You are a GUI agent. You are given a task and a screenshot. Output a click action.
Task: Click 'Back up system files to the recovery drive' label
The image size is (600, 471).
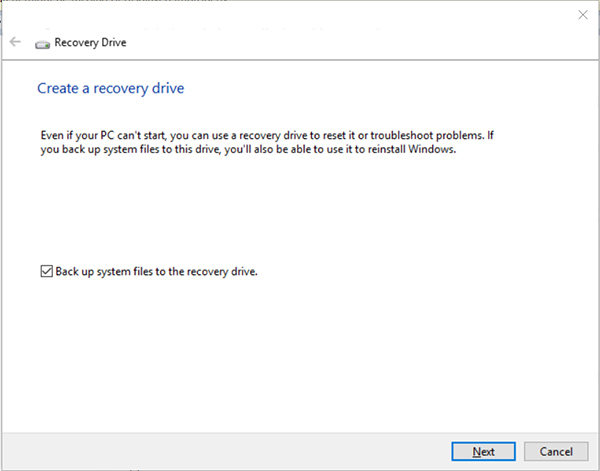point(157,271)
